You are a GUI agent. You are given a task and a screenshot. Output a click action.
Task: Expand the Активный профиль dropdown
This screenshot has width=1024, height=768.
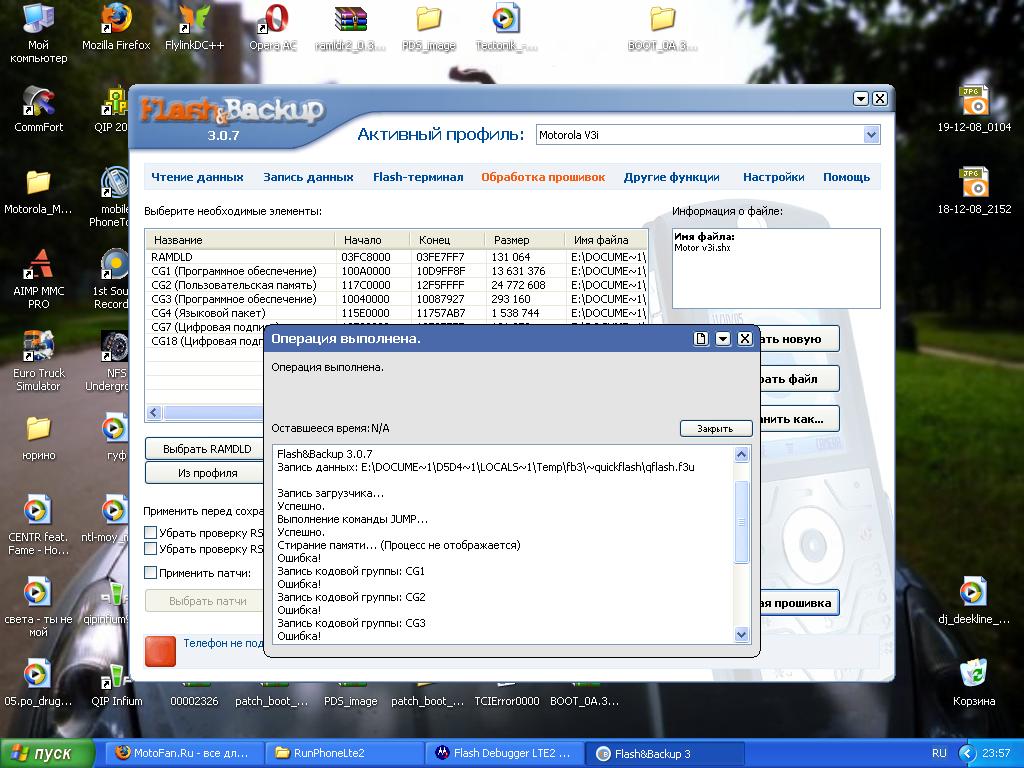(x=871, y=135)
